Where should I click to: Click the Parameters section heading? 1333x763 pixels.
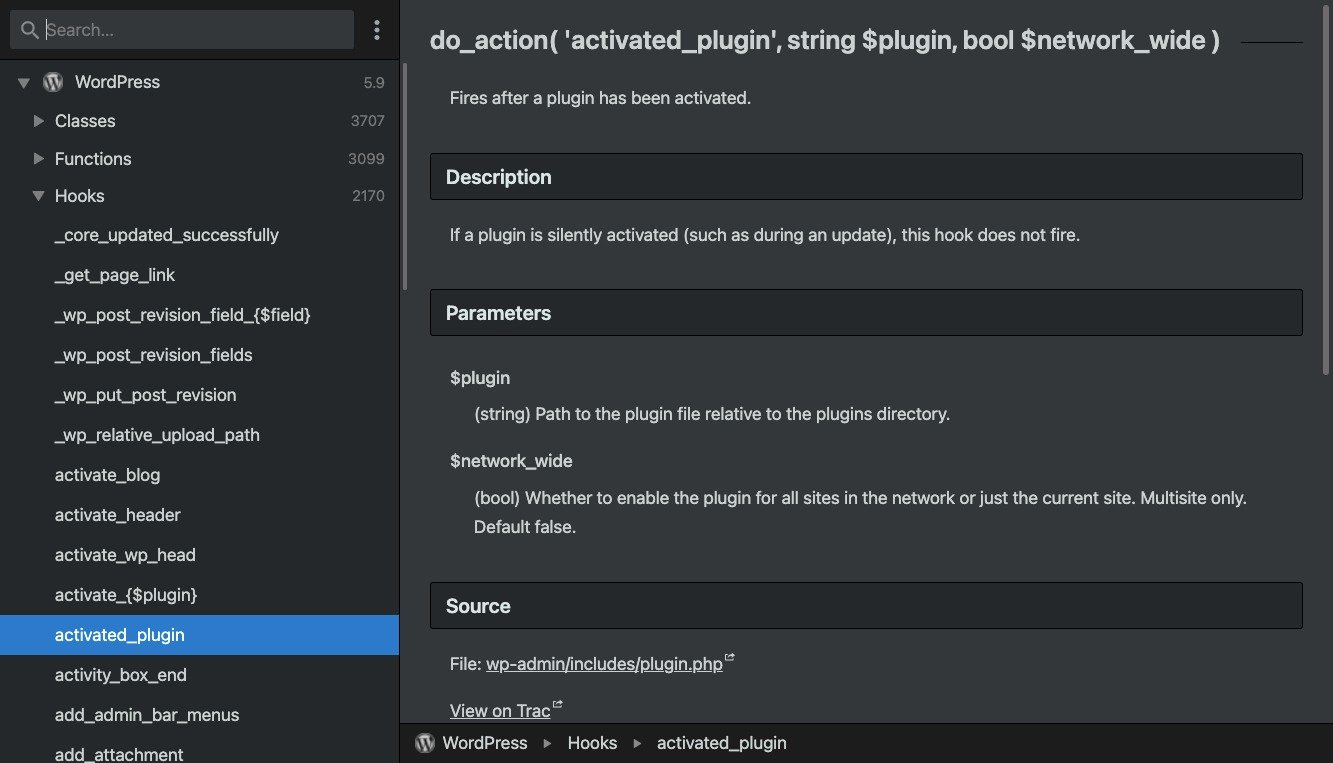(x=866, y=313)
